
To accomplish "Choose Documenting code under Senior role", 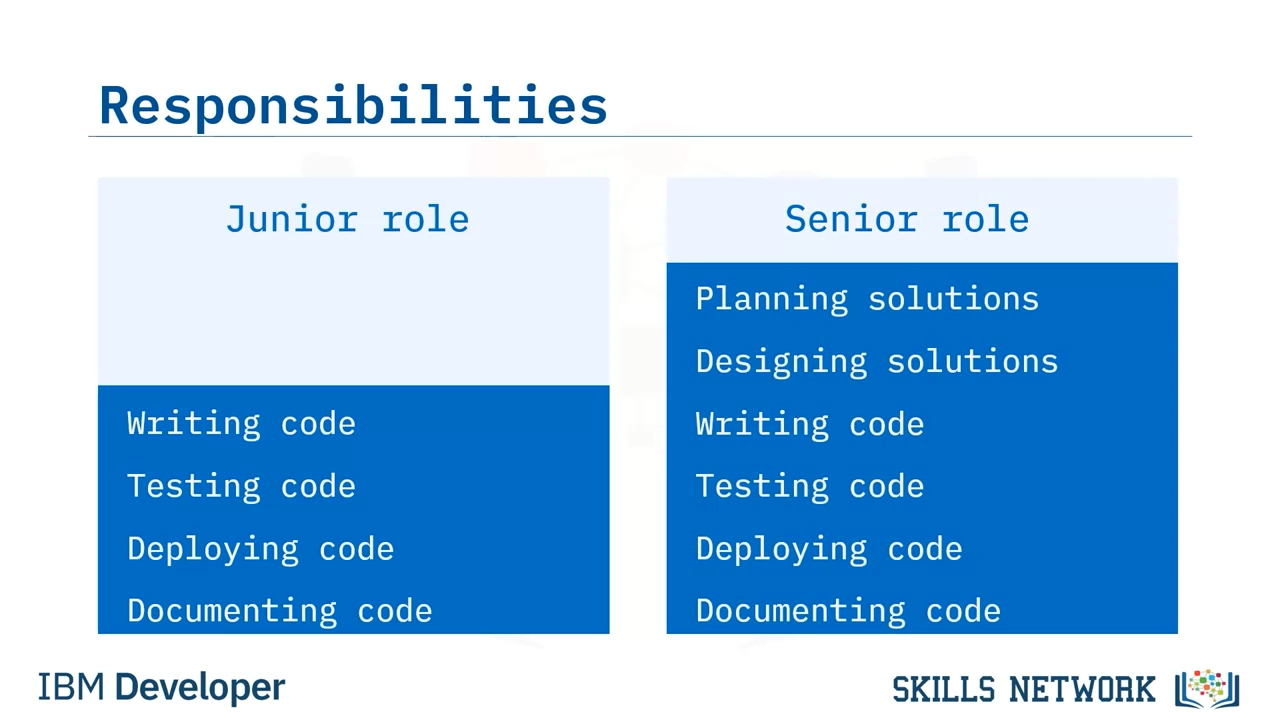I will 848,611.
